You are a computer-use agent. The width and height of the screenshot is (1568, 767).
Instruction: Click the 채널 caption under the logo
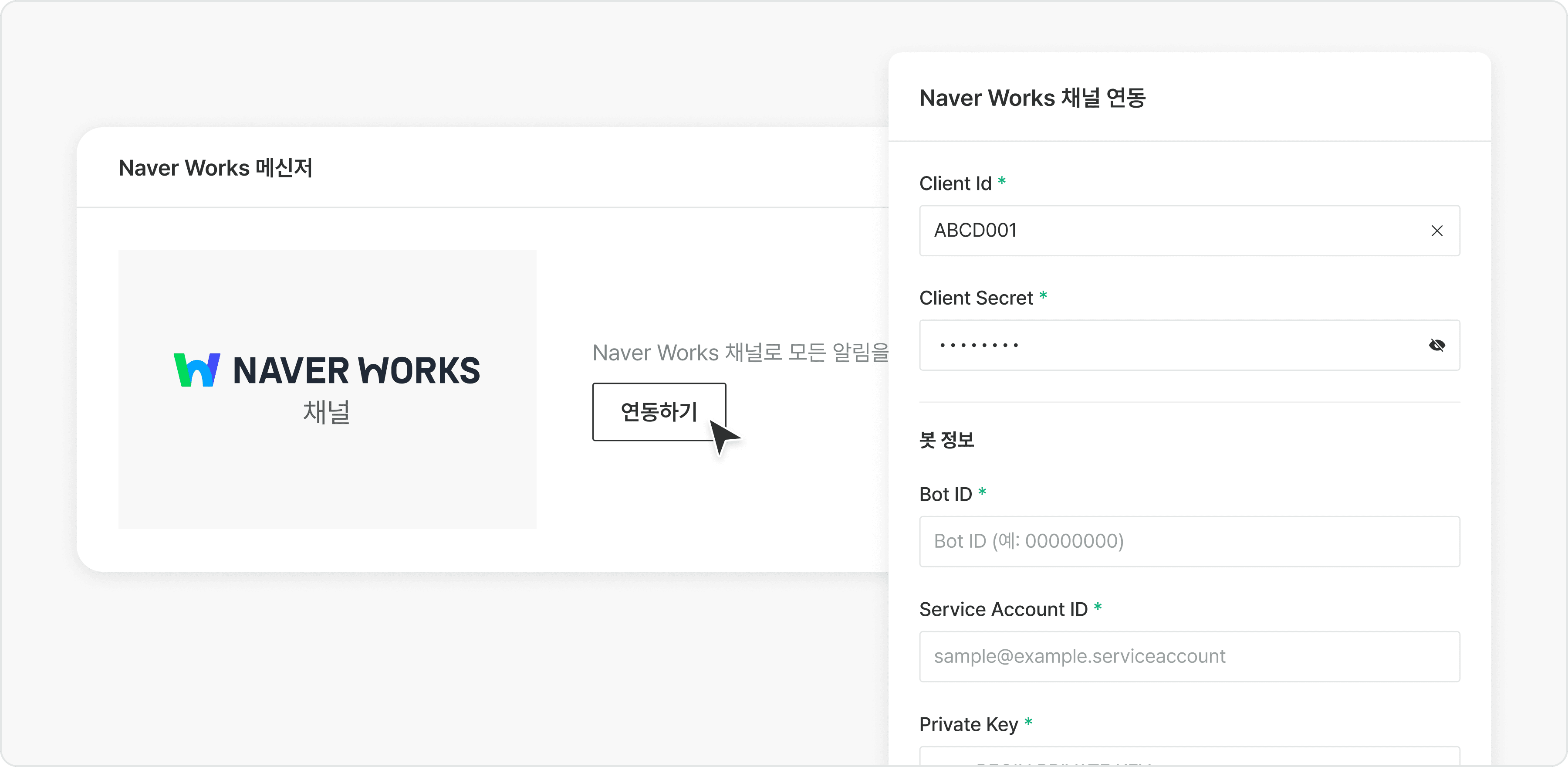pyautogui.click(x=327, y=412)
